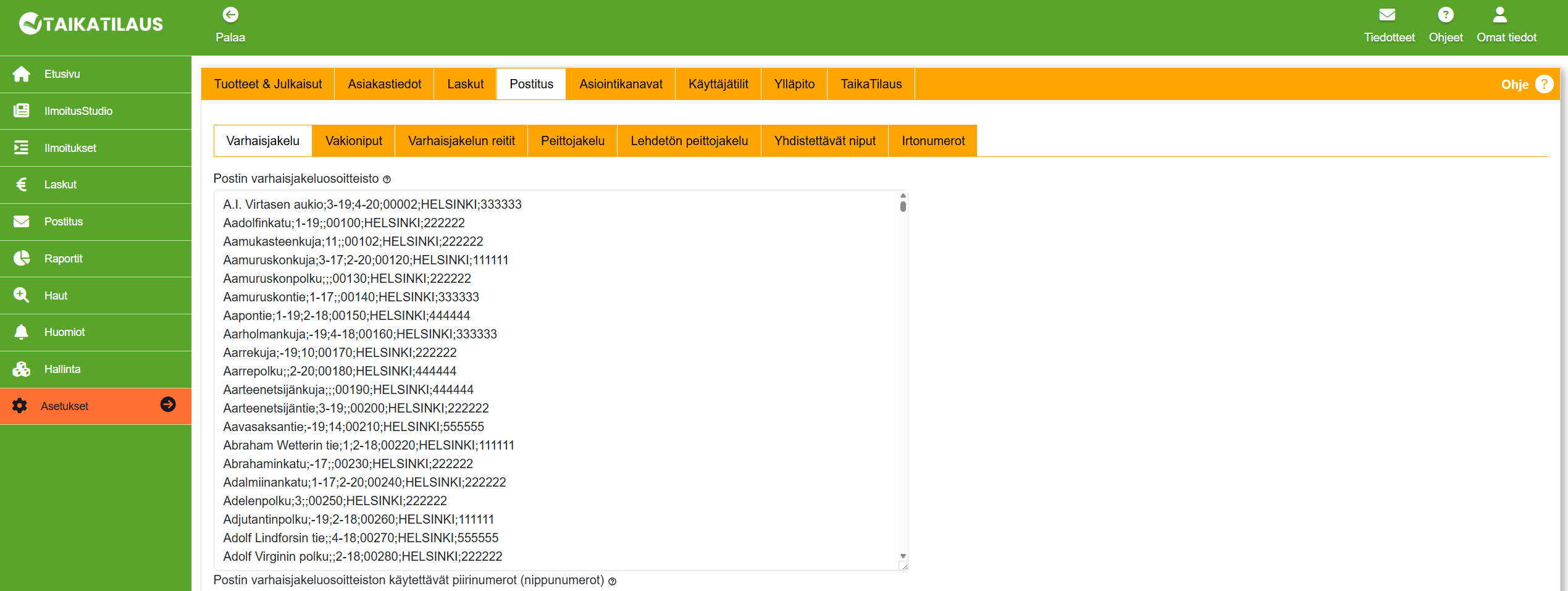The image size is (1568, 591).
Task: Switch to the Asiakastiedot tab
Action: pos(384,84)
